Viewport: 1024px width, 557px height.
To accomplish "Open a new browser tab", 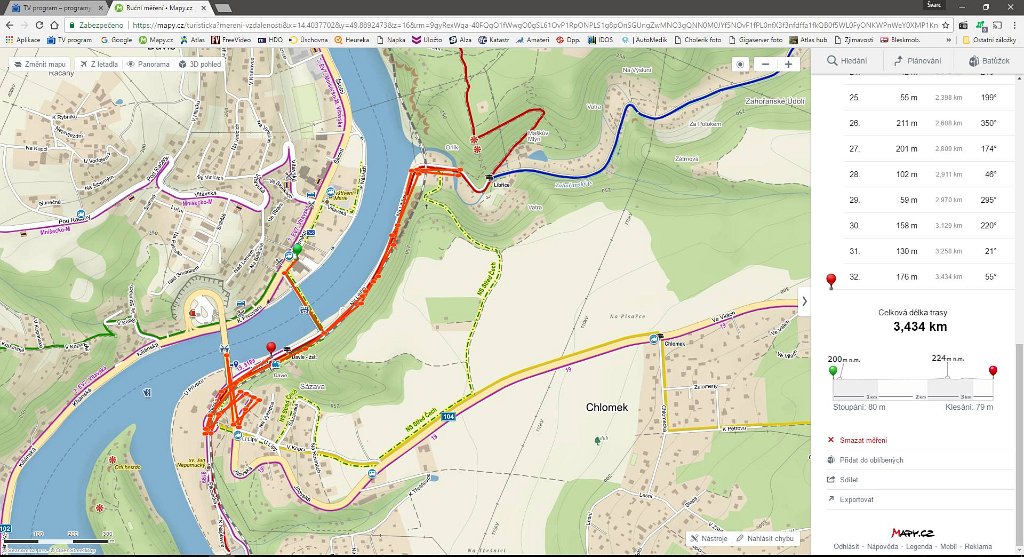I will coord(223,8).
